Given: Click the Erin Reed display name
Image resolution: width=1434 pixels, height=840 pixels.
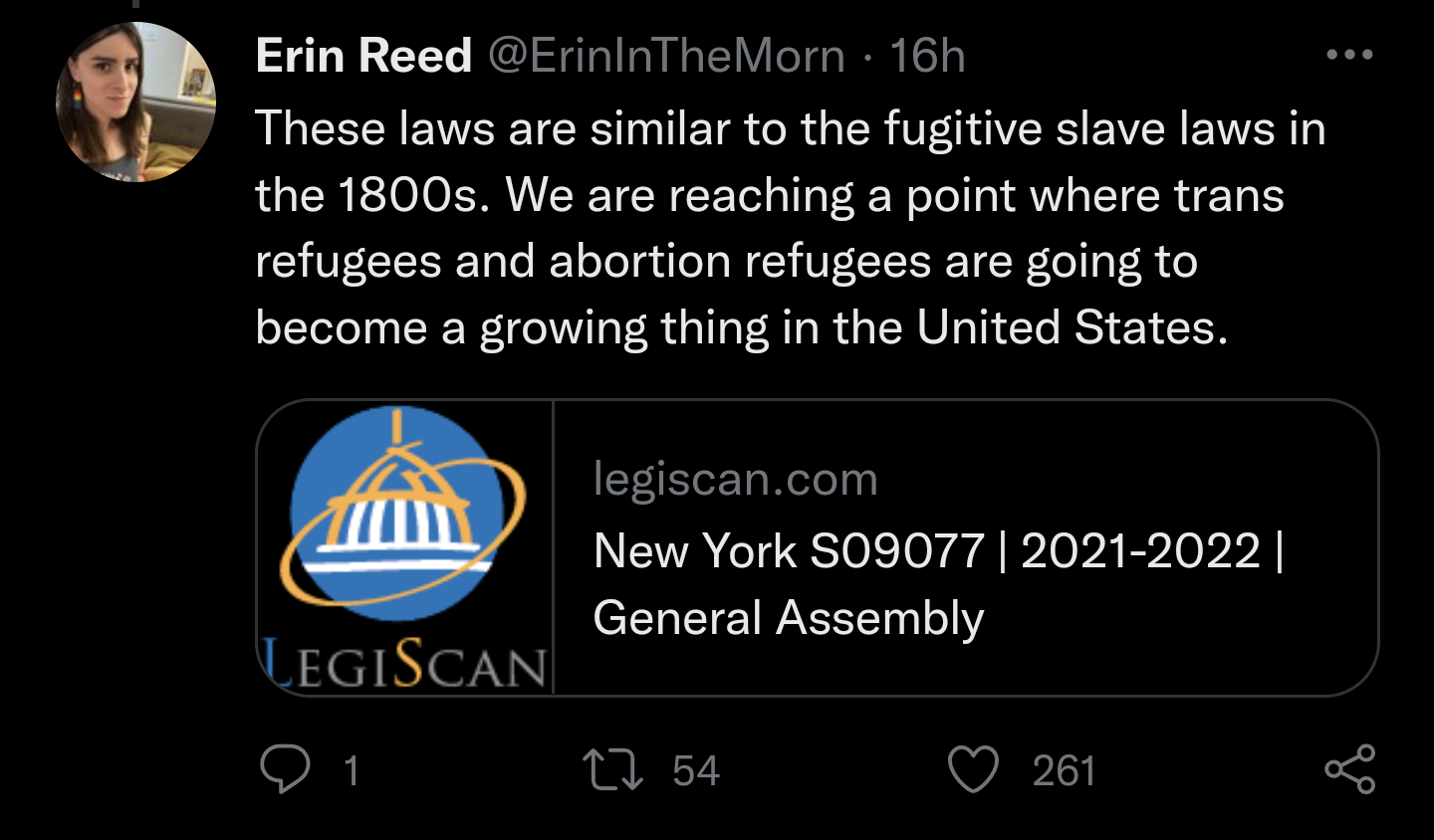Looking at the screenshot, I should pos(363,56).
